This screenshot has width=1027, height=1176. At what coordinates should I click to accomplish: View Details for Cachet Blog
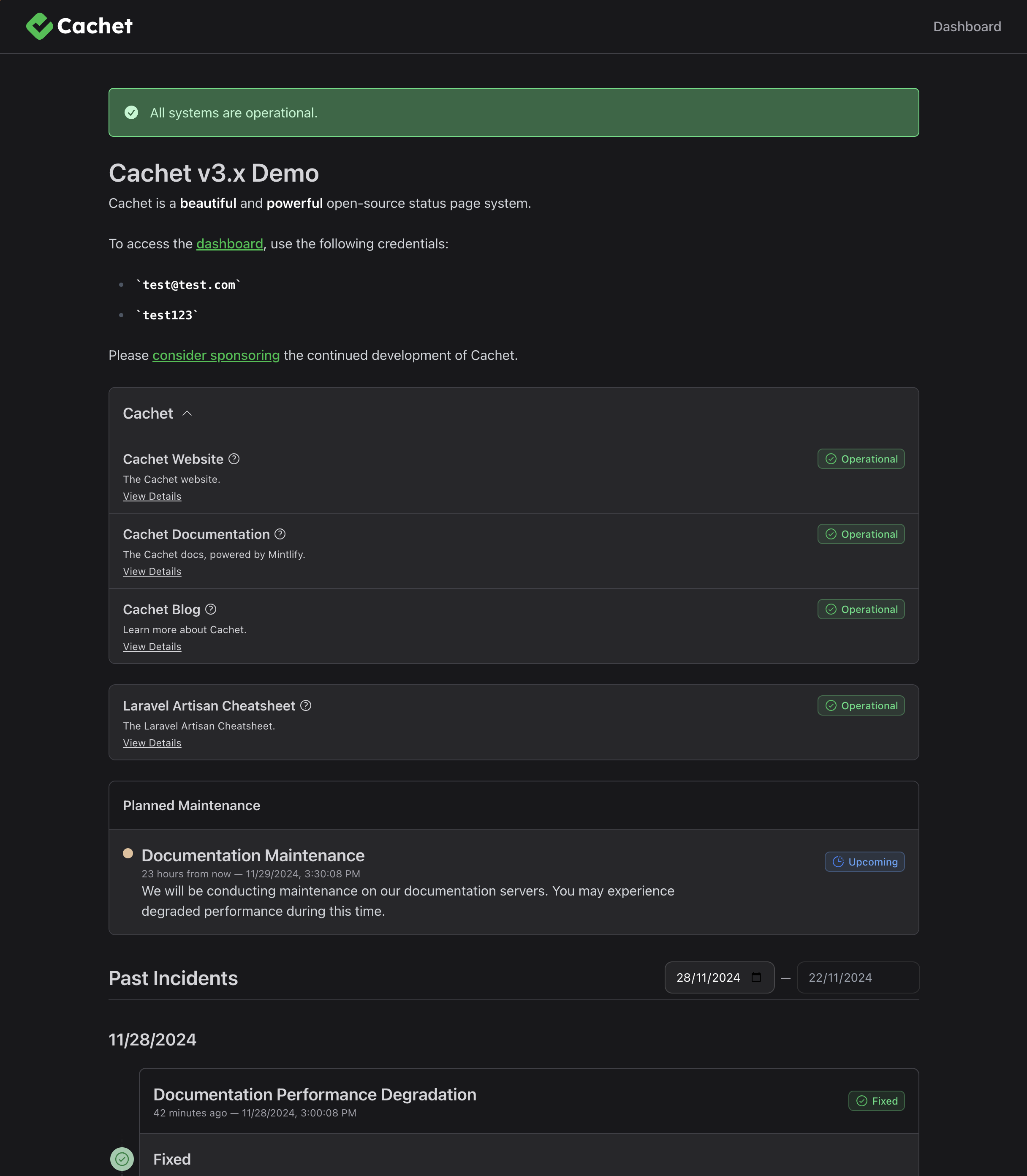point(152,646)
